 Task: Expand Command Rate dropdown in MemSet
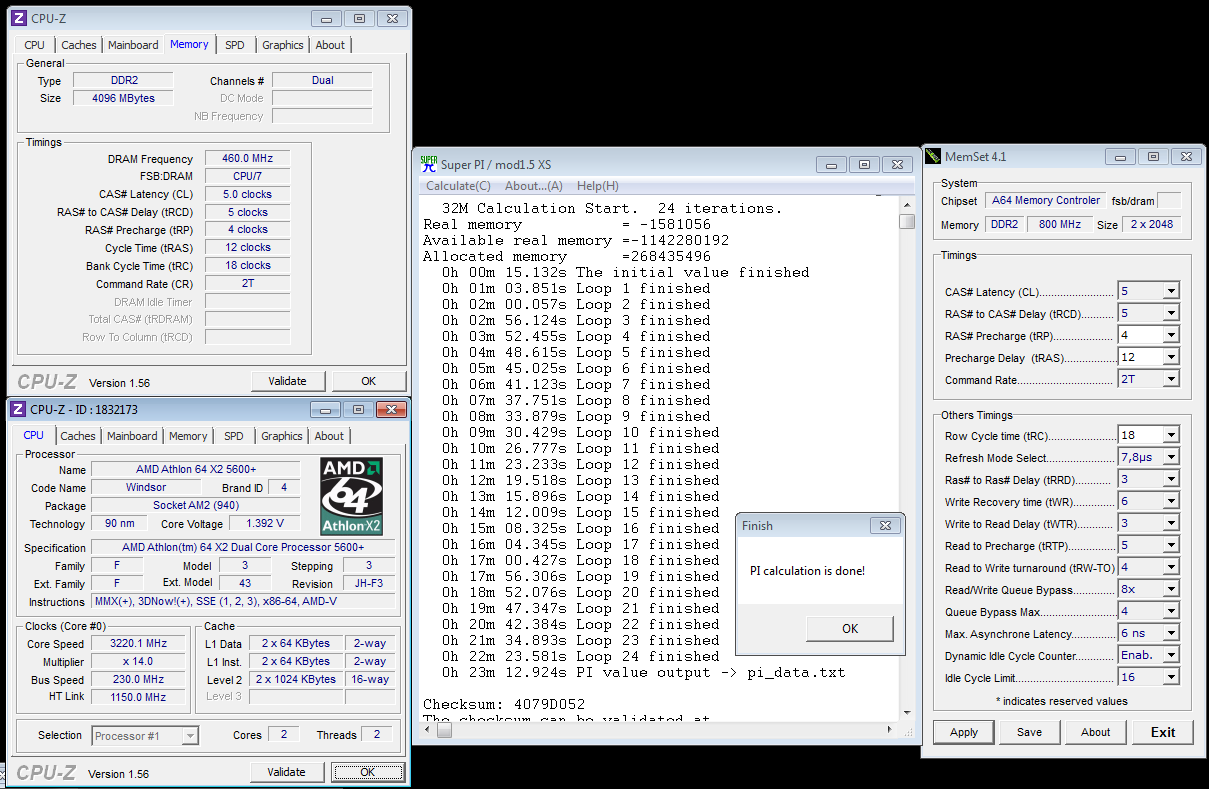click(1170, 379)
